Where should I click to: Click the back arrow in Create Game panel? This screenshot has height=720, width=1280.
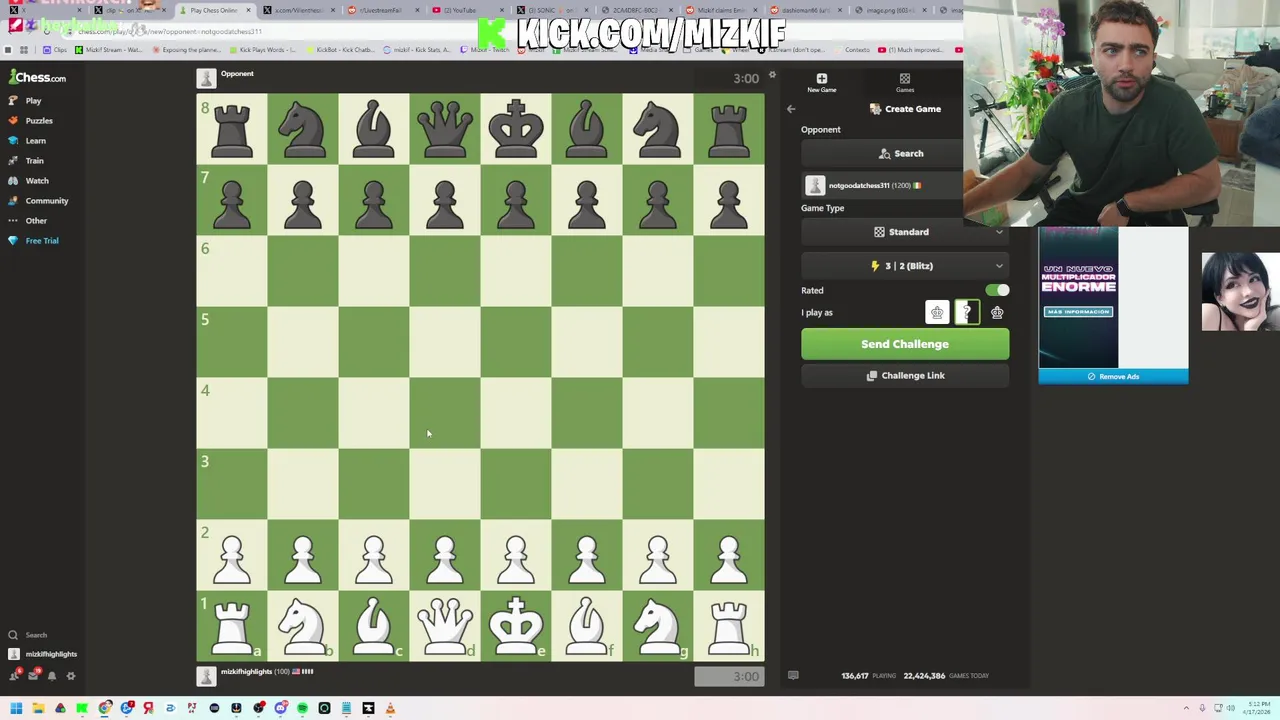pos(791,109)
